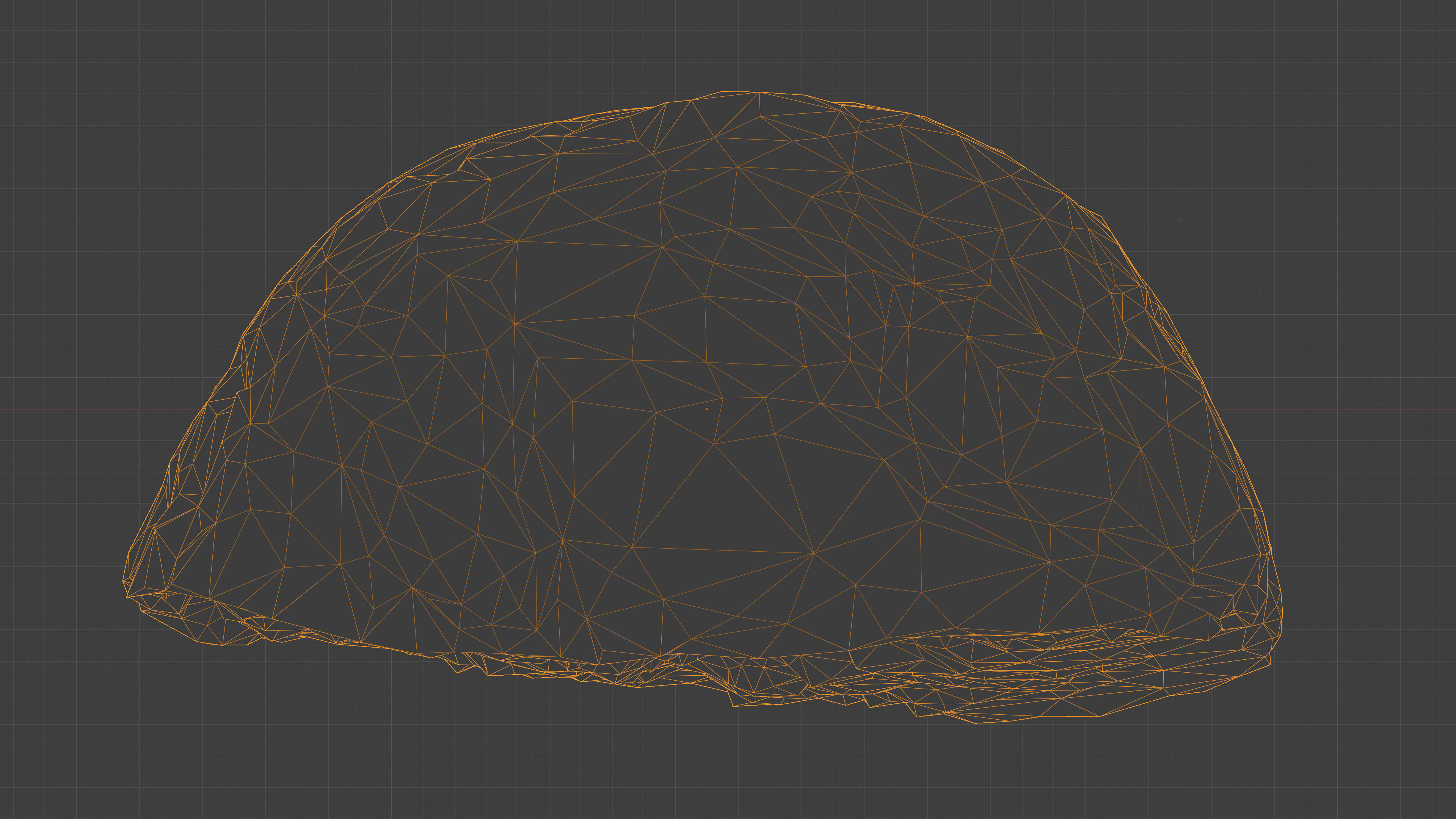
Task: Click the mesh's yellow origin point dot
Action: point(706,409)
